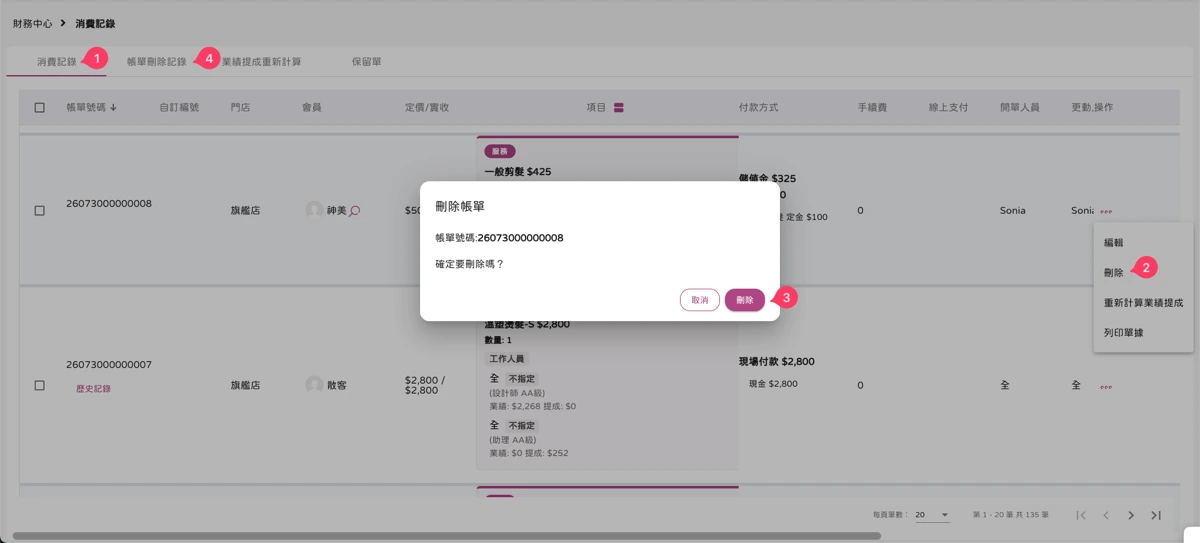Click 現金 $2,800 payment detail
1200x543 pixels.
[x=773, y=384]
